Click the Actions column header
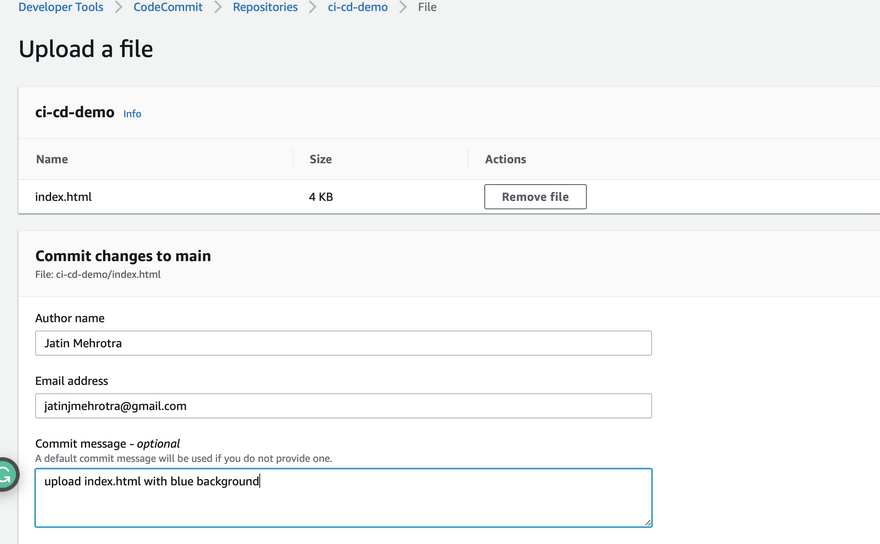Viewport: 880px width, 544px height. point(505,159)
